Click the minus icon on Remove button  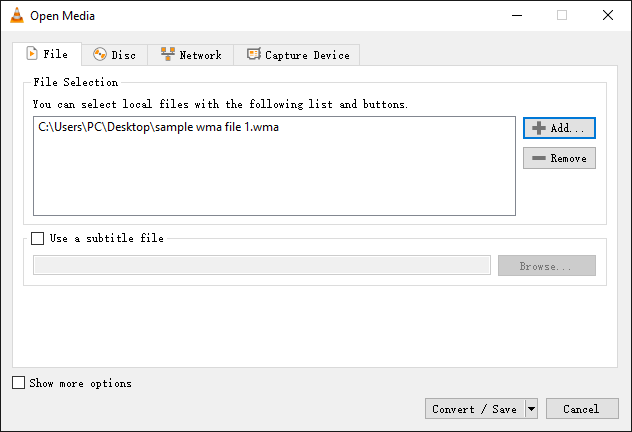coord(539,158)
